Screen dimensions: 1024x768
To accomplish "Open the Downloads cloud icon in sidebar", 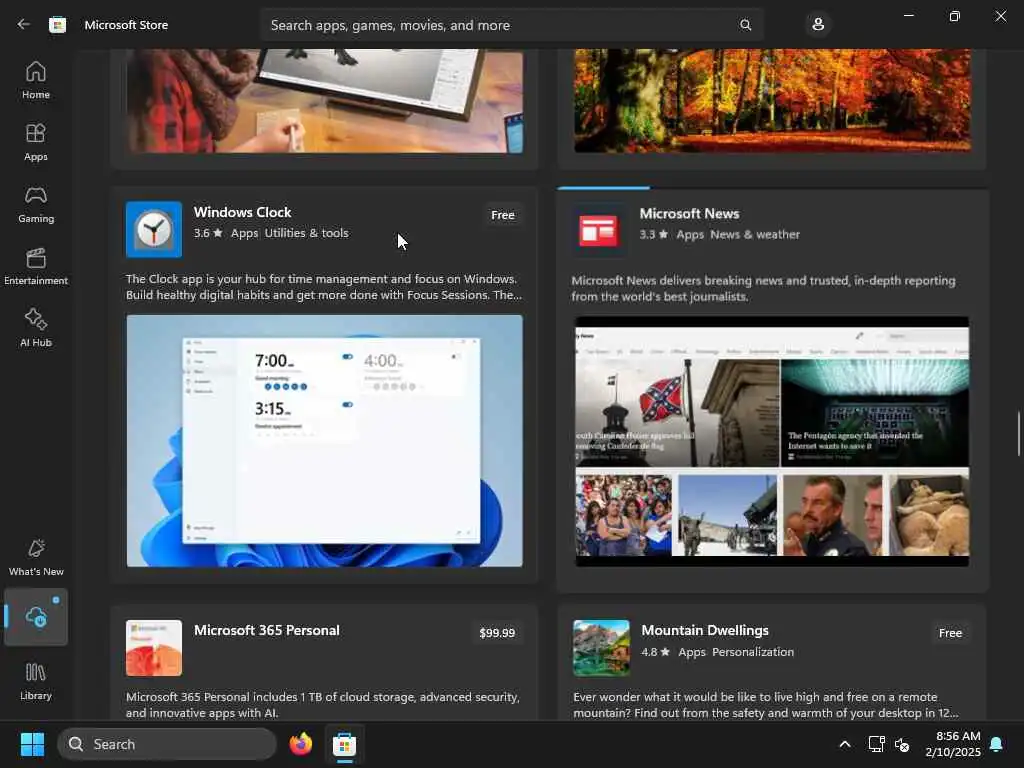I will click(x=36, y=616).
